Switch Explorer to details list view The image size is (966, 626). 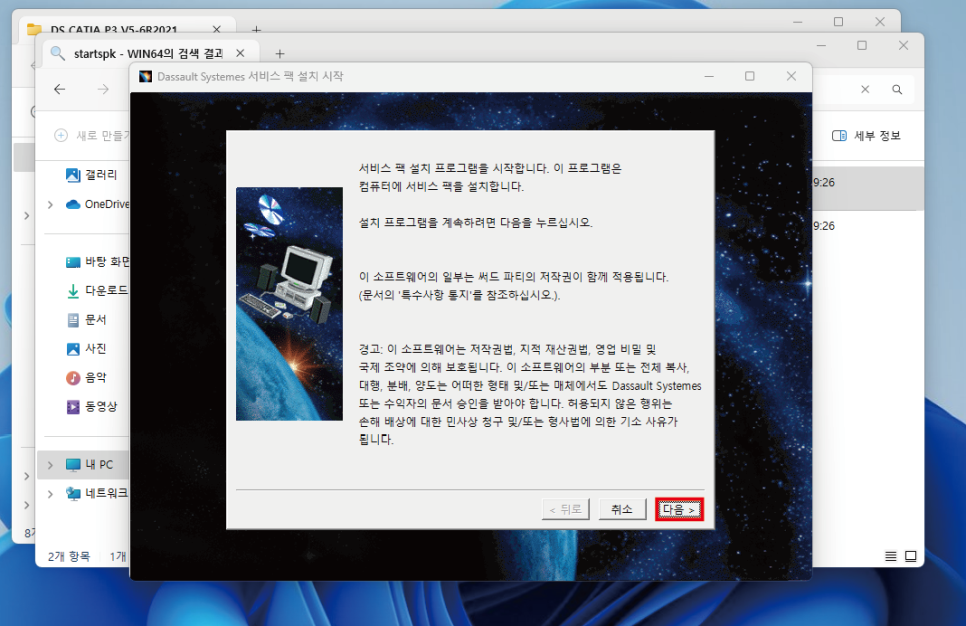coord(891,556)
